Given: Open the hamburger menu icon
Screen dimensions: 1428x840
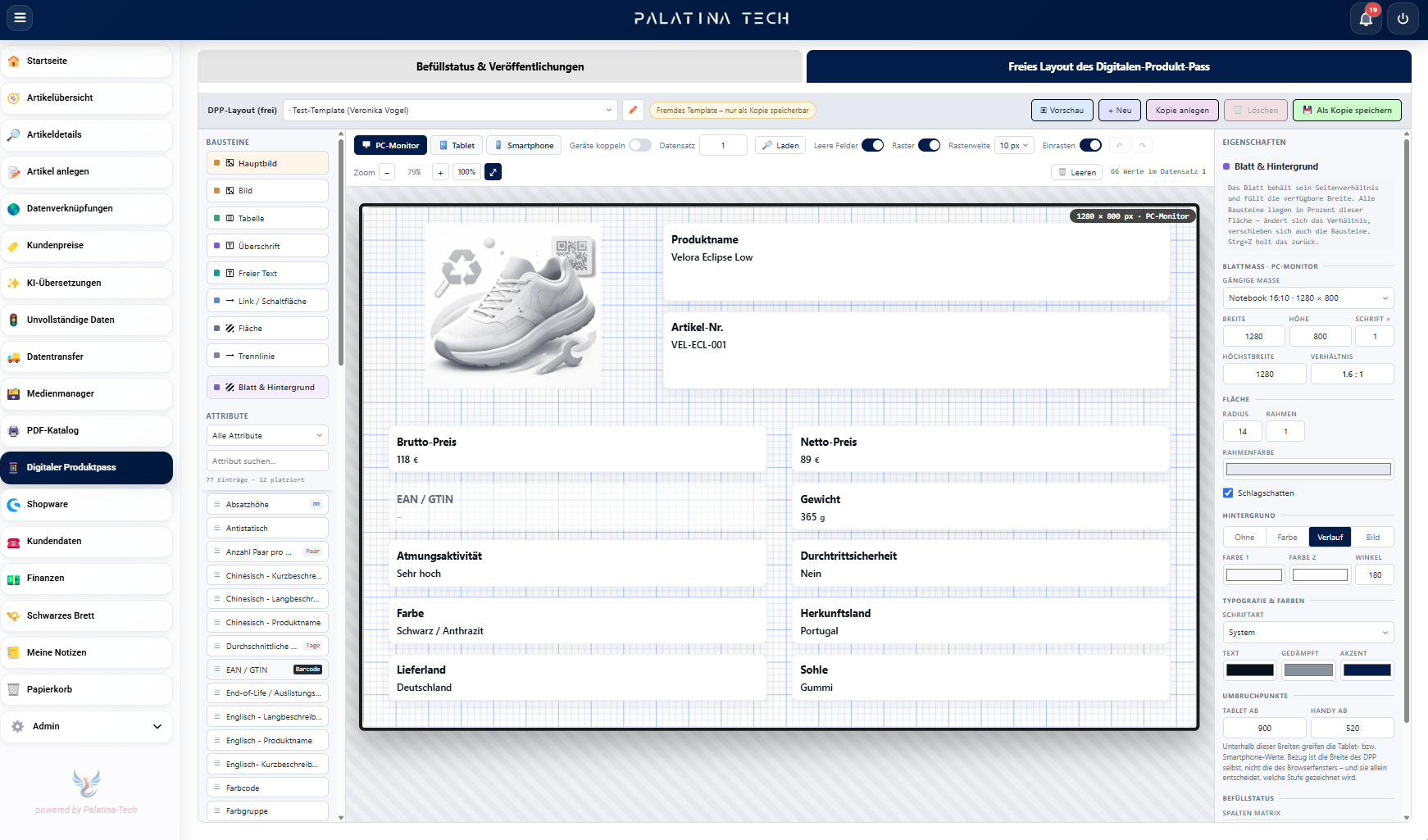Looking at the screenshot, I should 20,17.
